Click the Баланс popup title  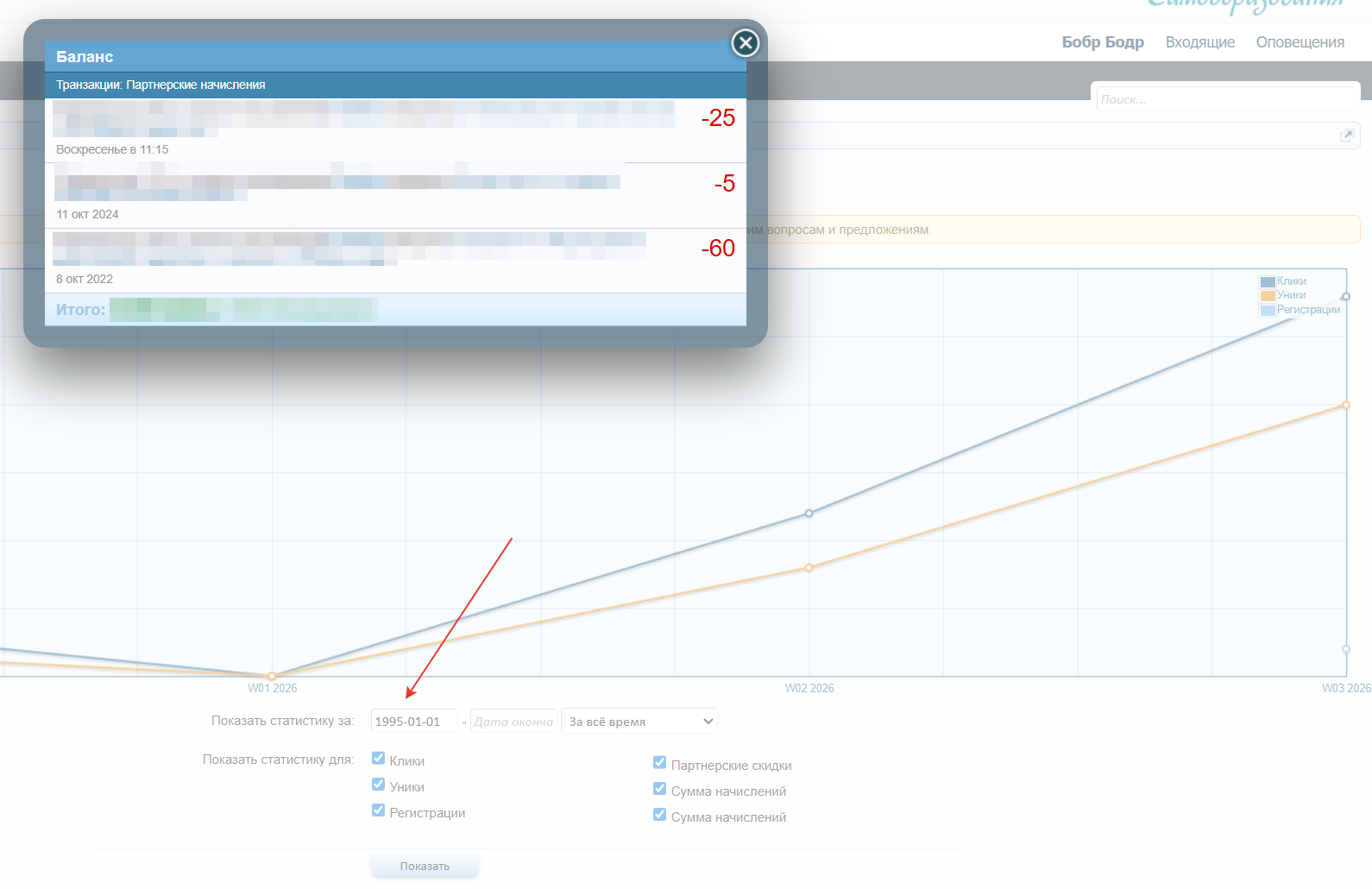point(85,57)
